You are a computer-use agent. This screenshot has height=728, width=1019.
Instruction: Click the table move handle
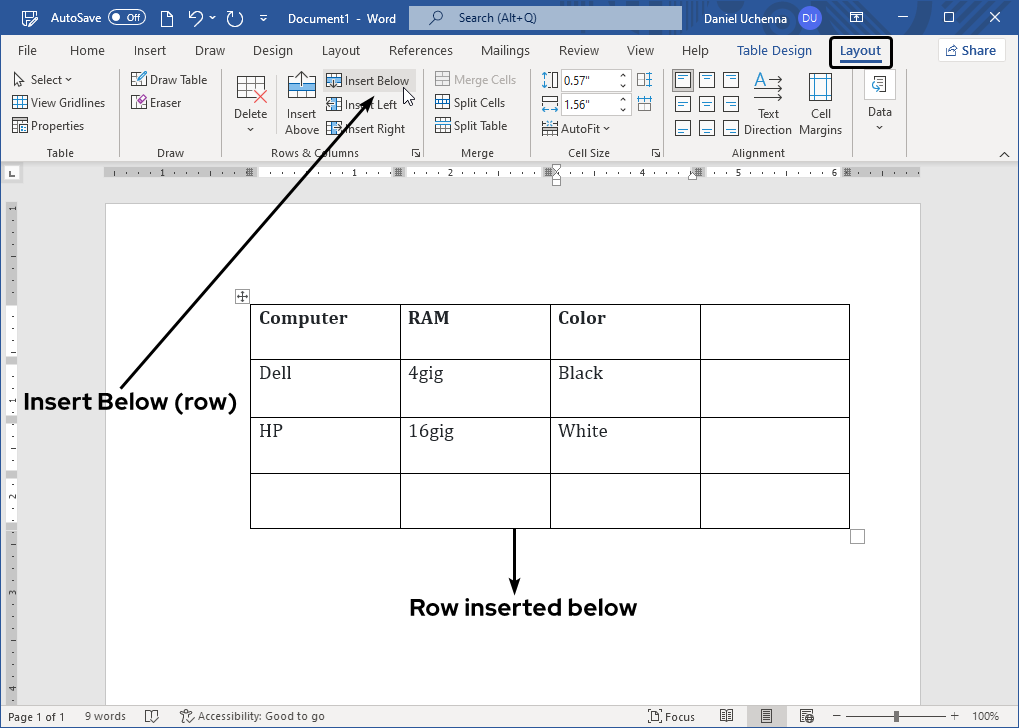coord(241,296)
